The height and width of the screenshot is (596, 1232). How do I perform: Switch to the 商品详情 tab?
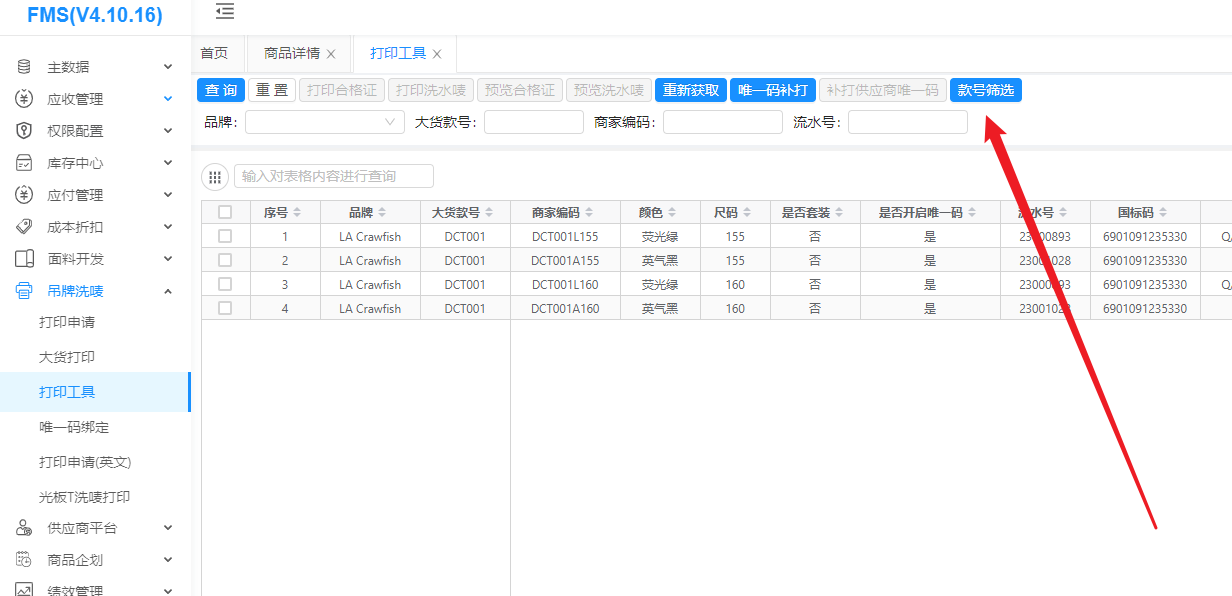pyautogui.click(x=292, y=54)
